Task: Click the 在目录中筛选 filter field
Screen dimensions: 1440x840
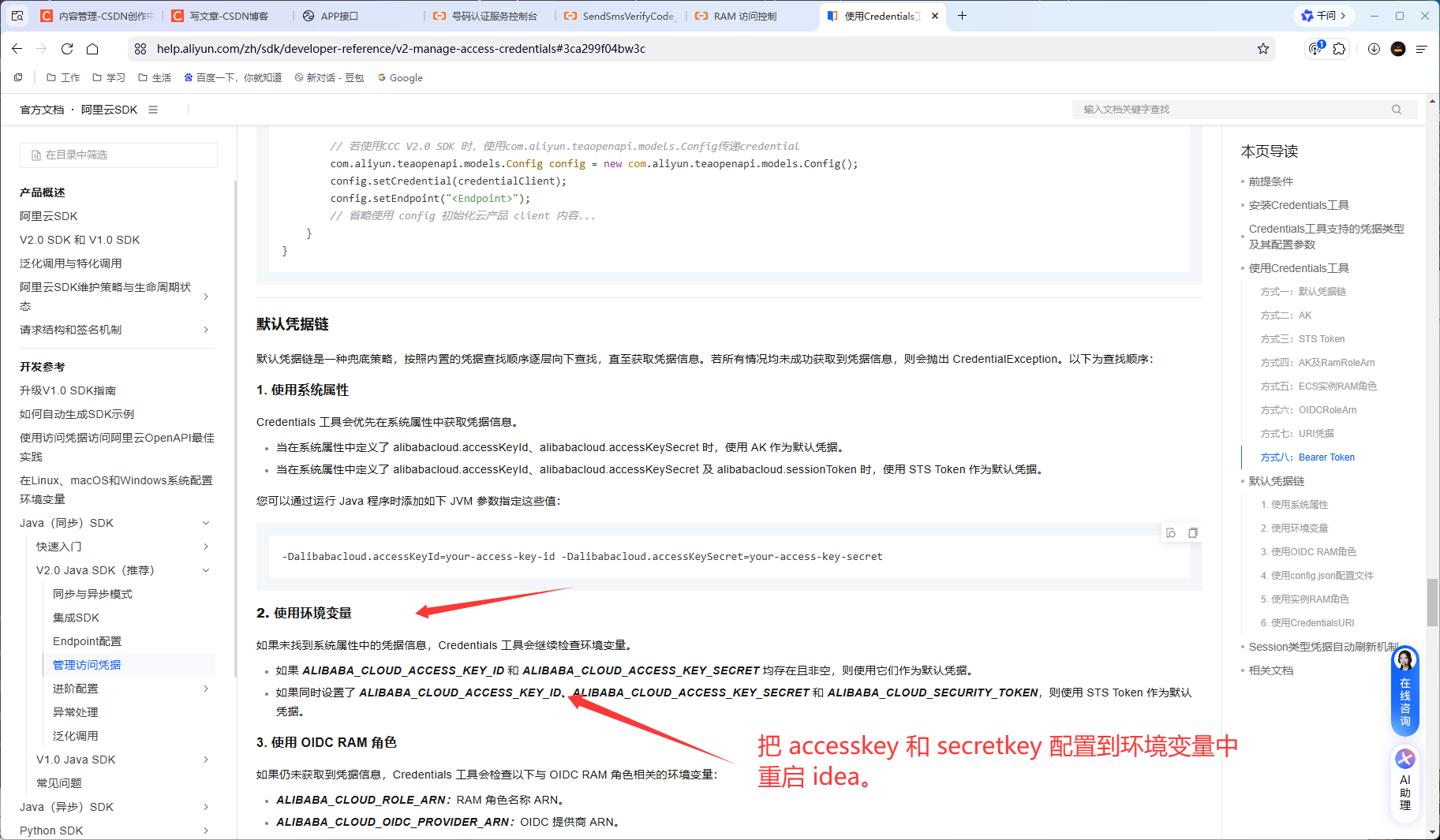Action: (x=118, y=155)
